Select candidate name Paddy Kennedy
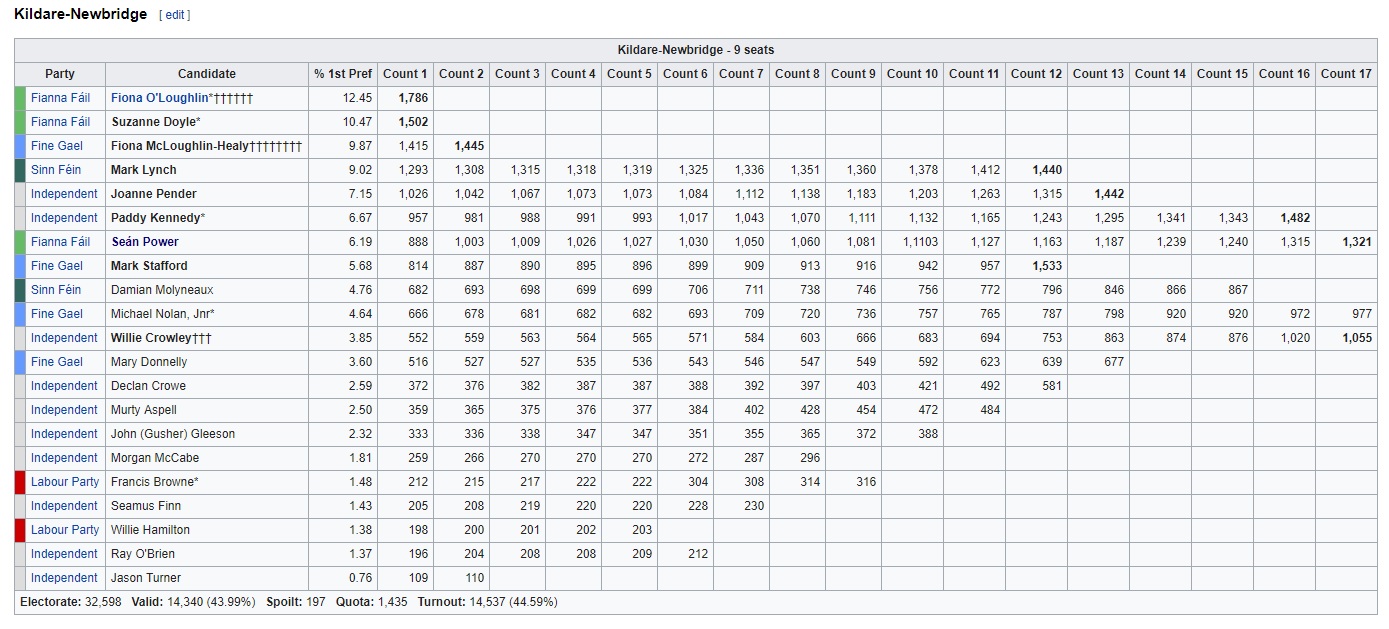Image resolution: width=1389 pixels, height=629 pixels. coord(154,218)
